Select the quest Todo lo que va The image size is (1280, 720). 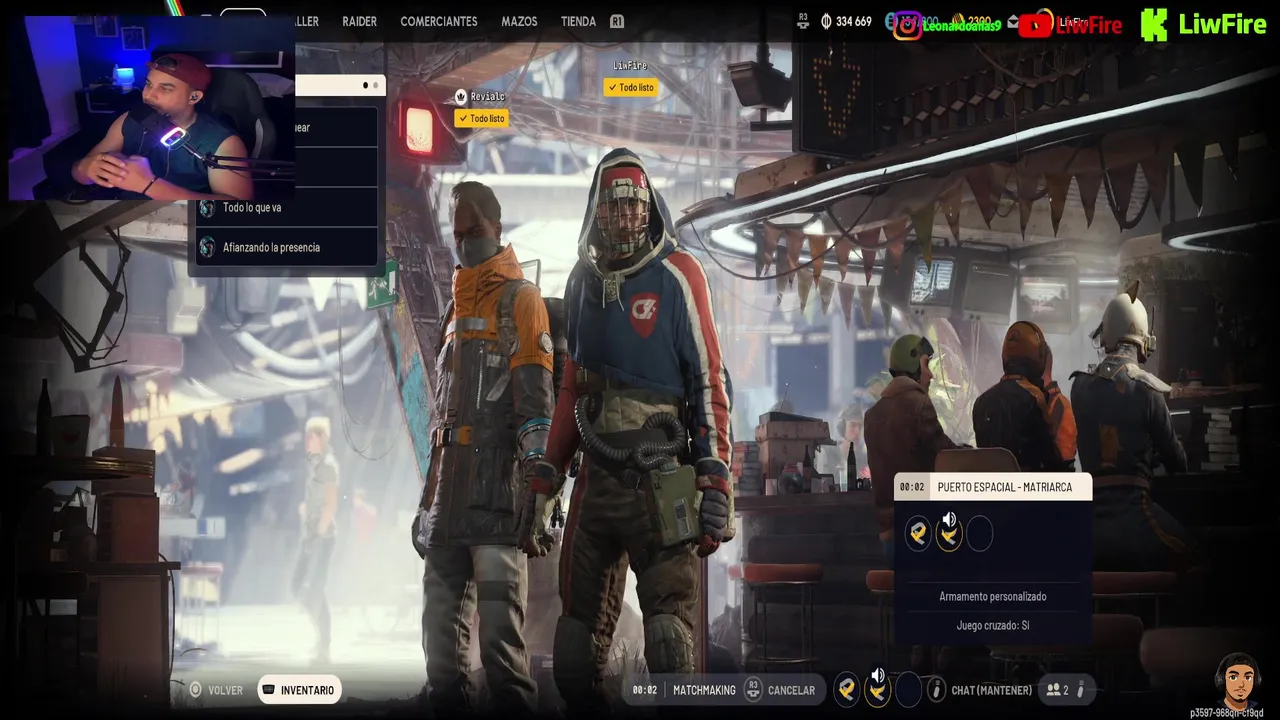point(286,208)
